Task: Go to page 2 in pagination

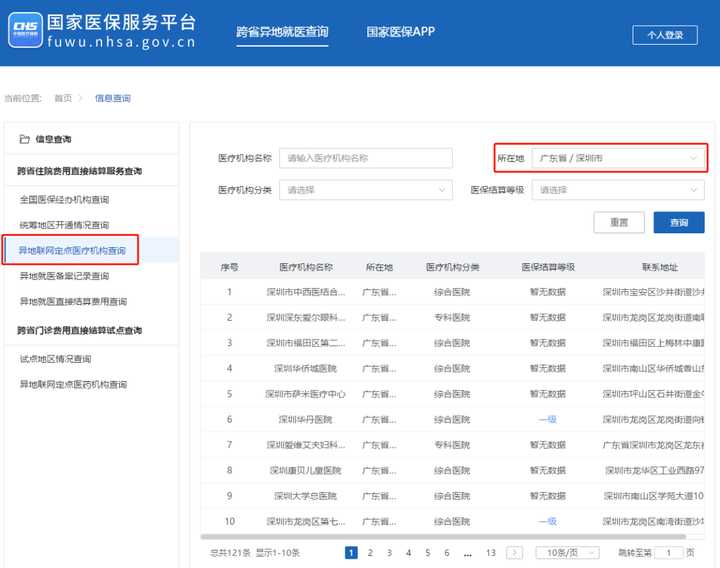Action: 370,552
